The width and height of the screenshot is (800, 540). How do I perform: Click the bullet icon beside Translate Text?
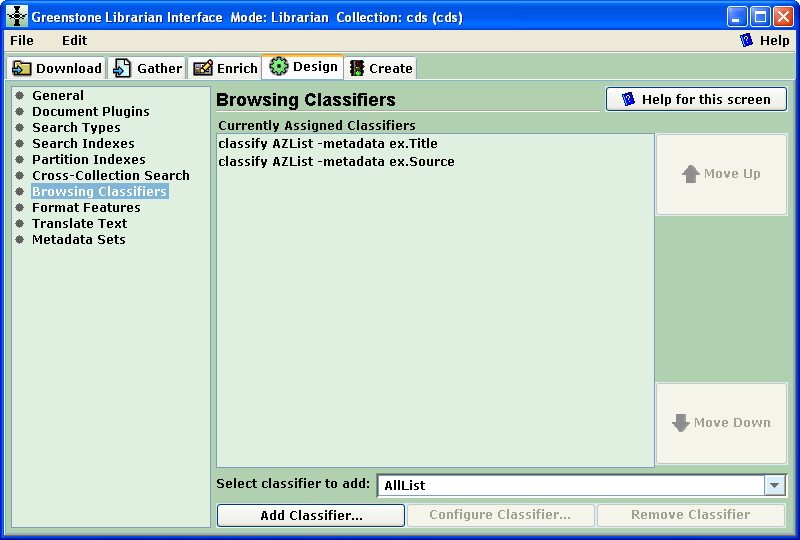pos(19,224)
